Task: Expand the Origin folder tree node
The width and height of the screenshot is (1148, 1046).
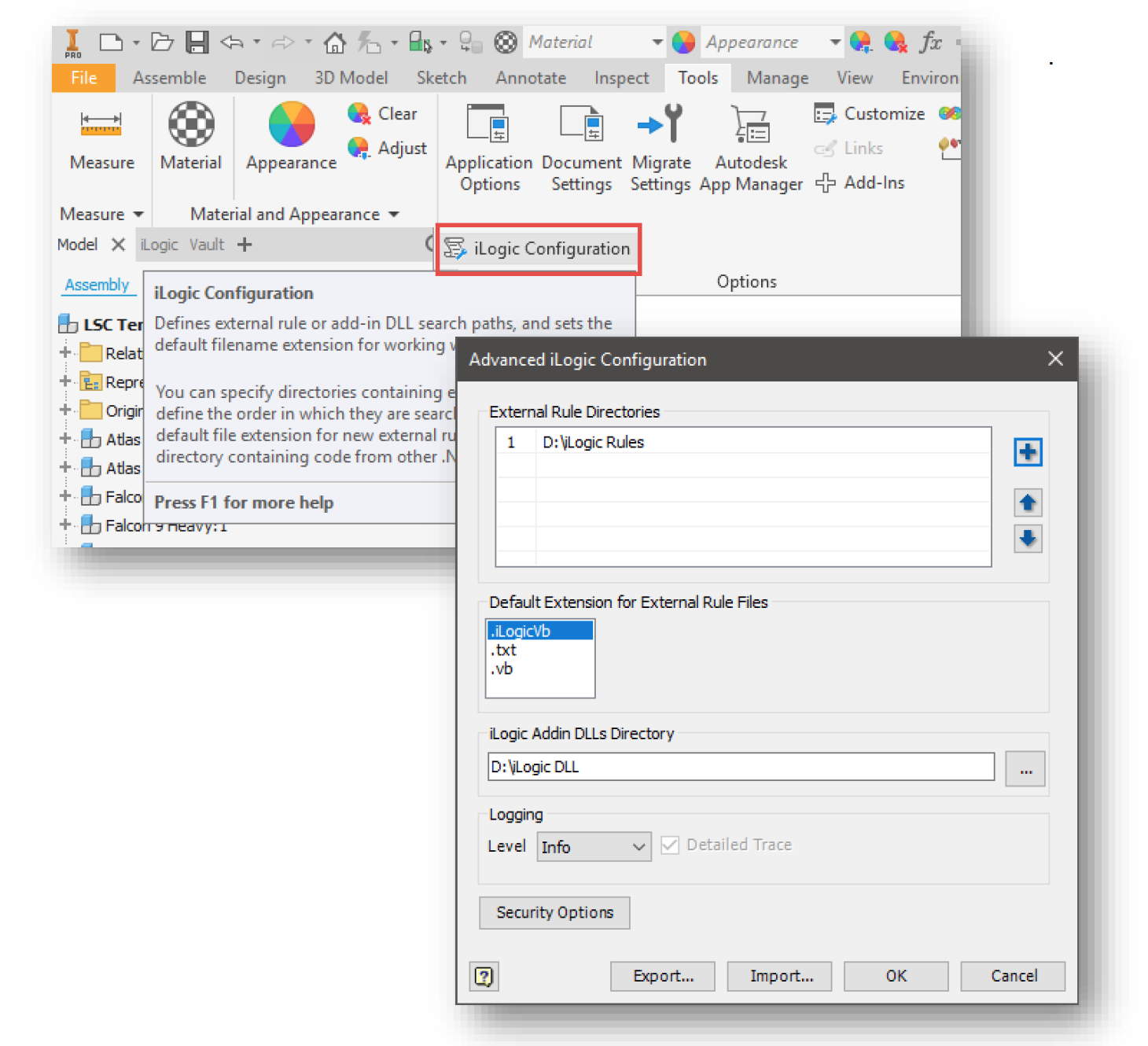Action: (66, 410)
